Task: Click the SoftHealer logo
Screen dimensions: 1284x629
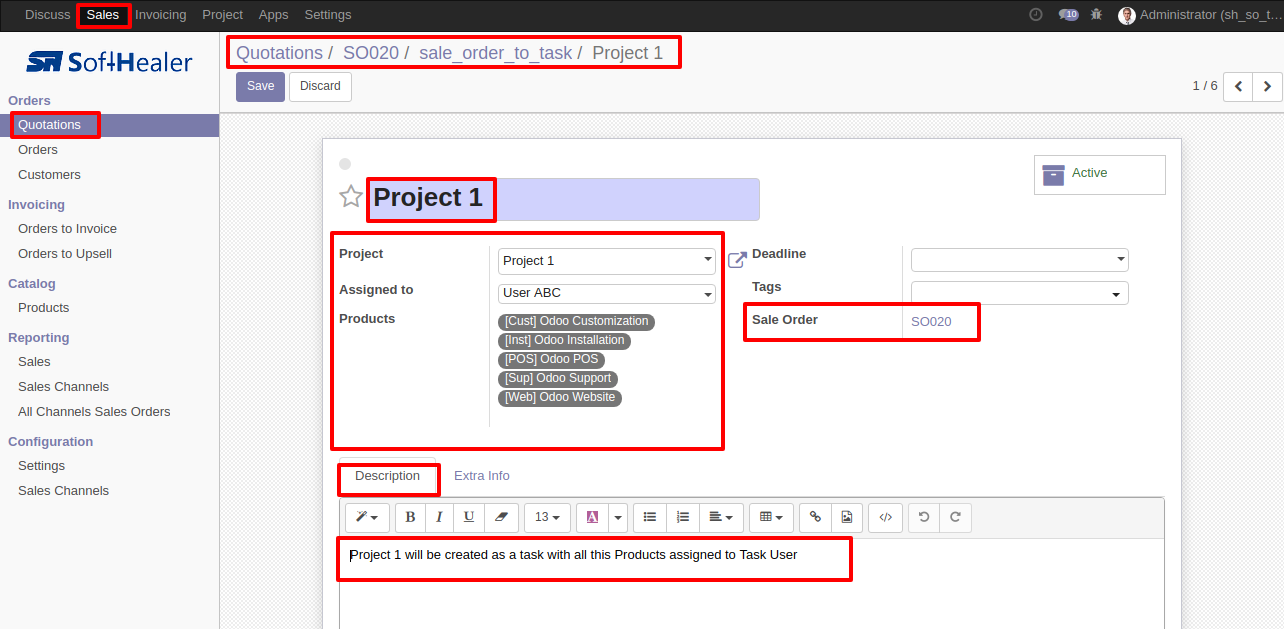Action: click(x=109, y=62)
